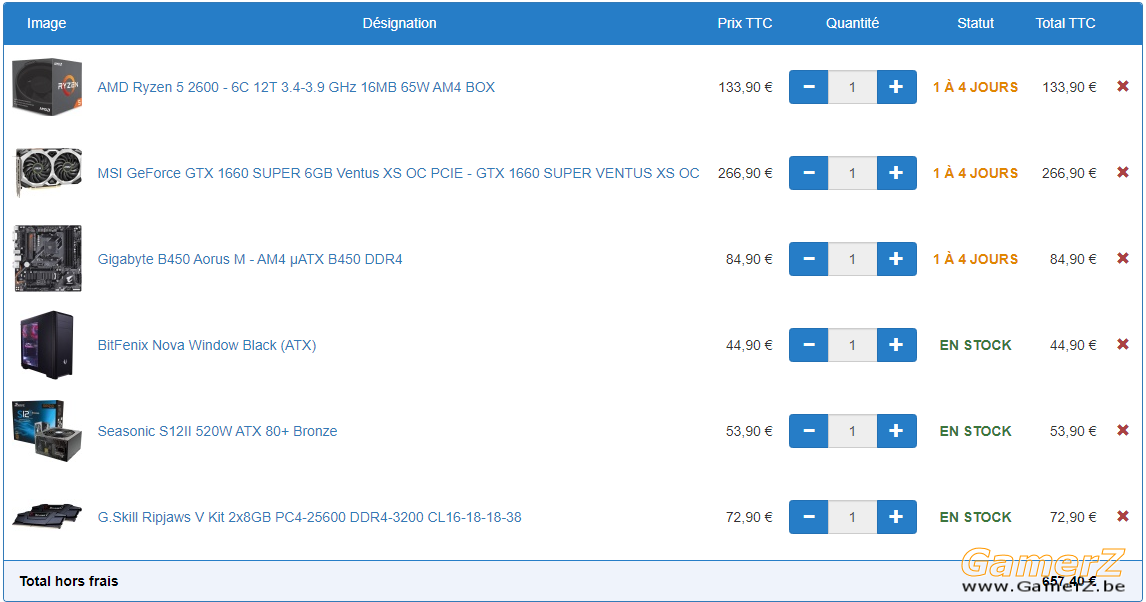
Task: Increase quantity of MSI GeForce GTX 1660 SUPER
Action: [896, 173]
